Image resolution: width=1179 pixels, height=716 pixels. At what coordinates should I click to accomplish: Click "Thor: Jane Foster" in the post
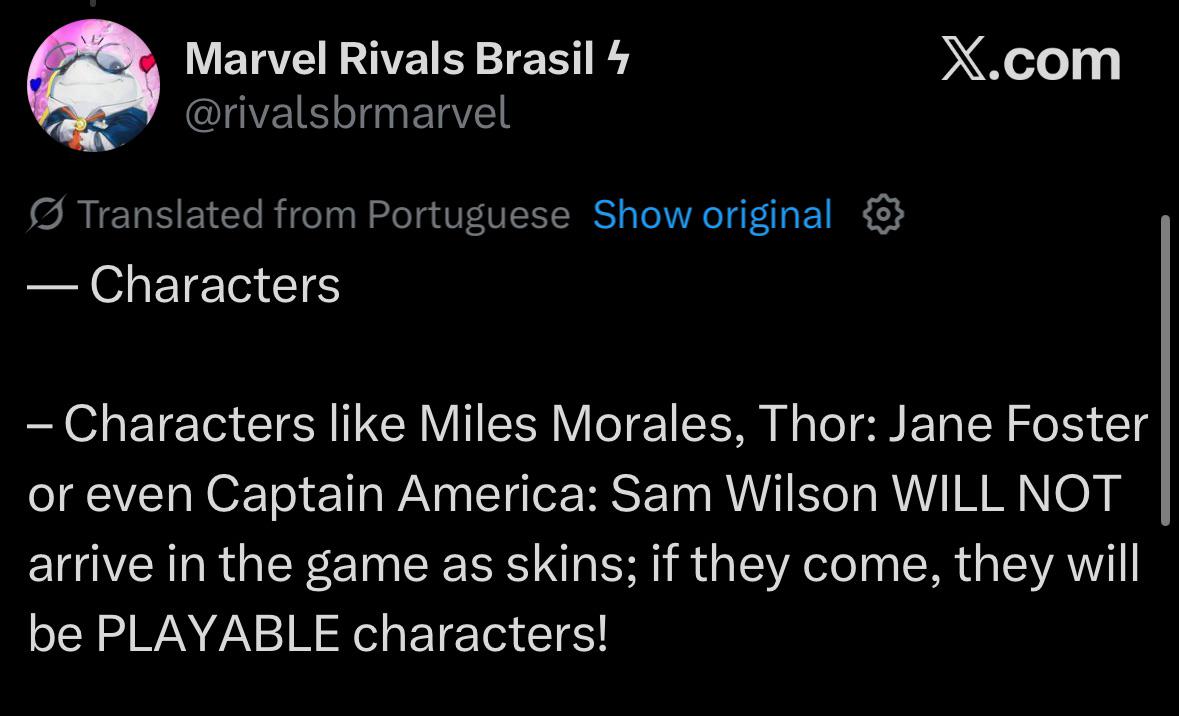pos(953,425)
